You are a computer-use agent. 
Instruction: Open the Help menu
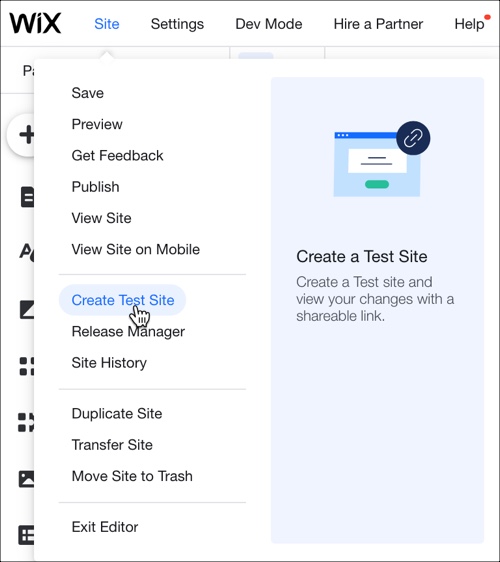click(x=469, y=24)
